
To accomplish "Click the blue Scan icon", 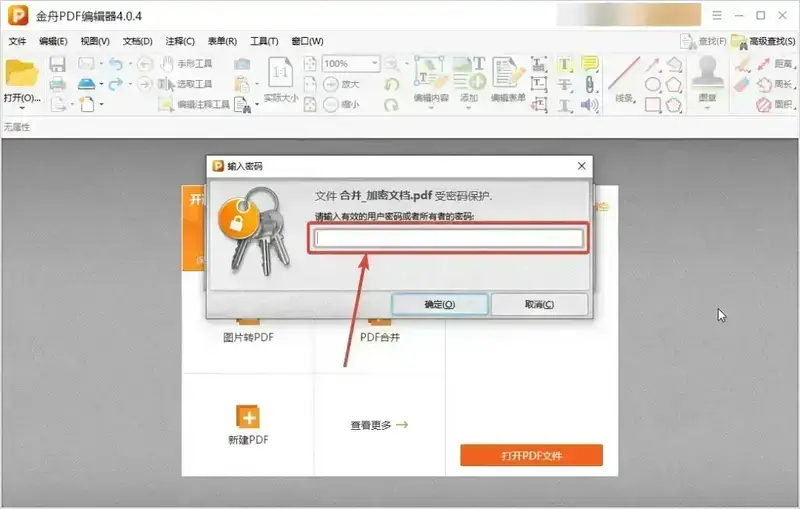I will 87,84.
